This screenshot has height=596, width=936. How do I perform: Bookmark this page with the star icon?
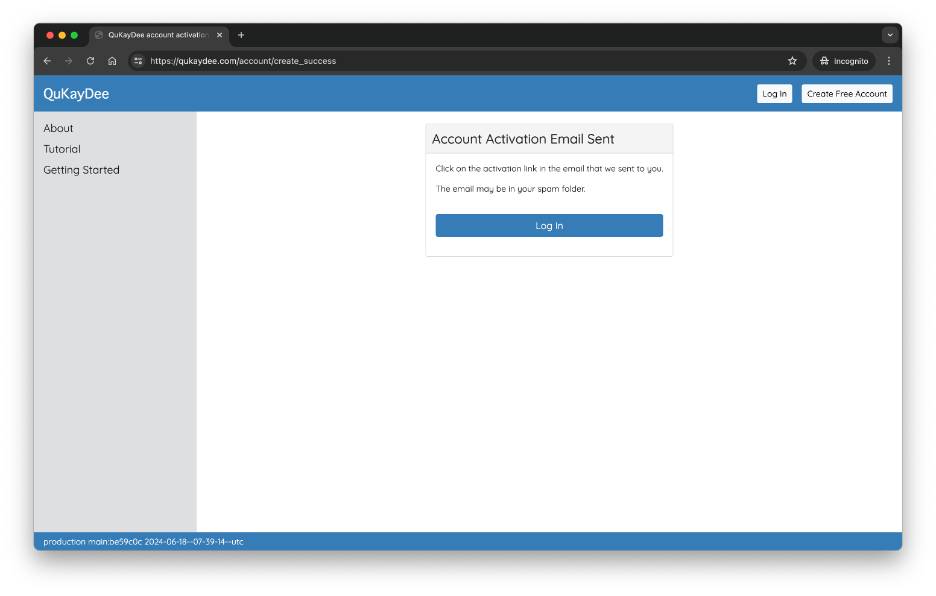(x=792, y=61)
